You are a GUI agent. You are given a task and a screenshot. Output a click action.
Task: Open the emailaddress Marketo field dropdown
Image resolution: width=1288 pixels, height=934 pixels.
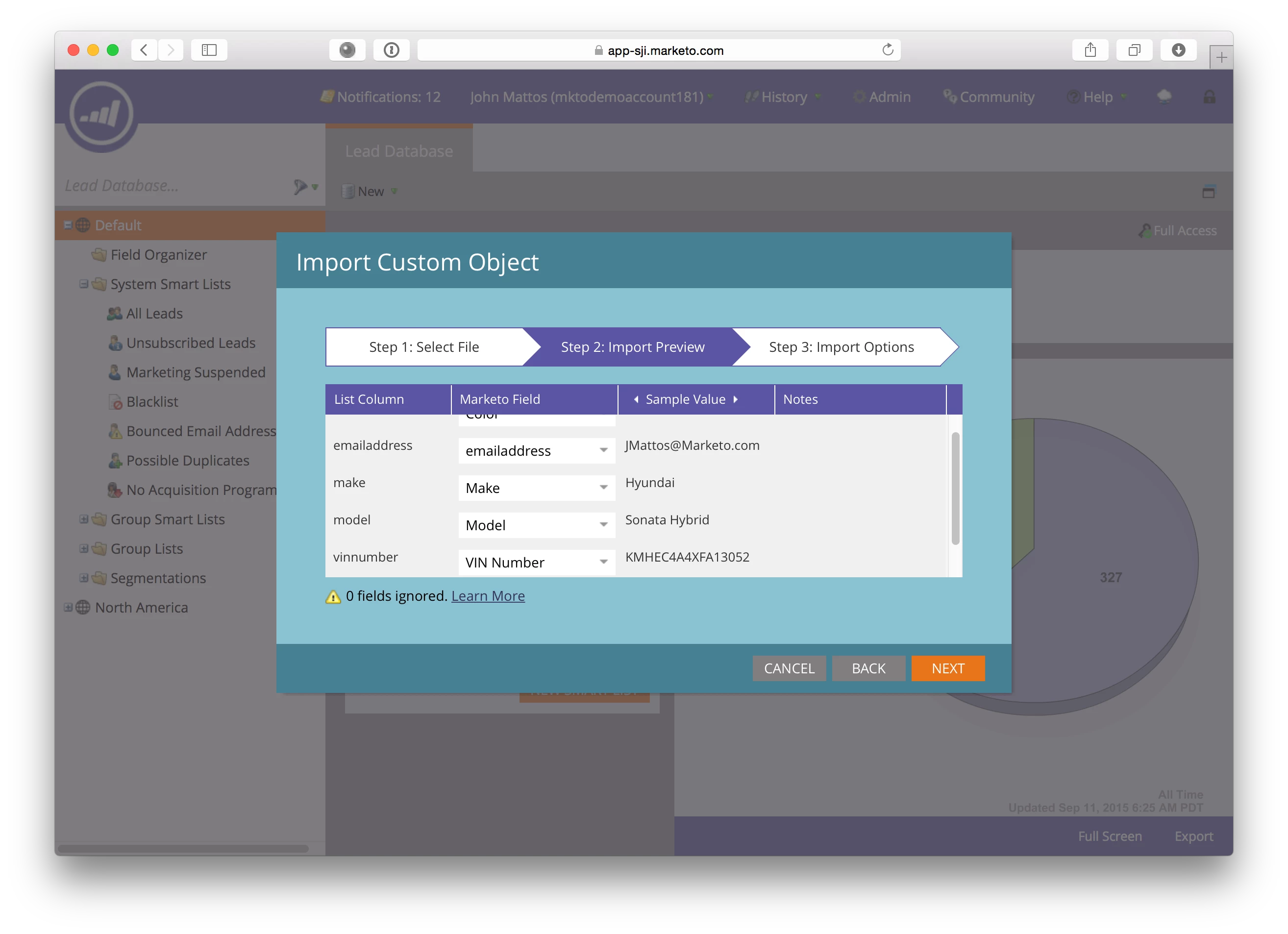603,450
